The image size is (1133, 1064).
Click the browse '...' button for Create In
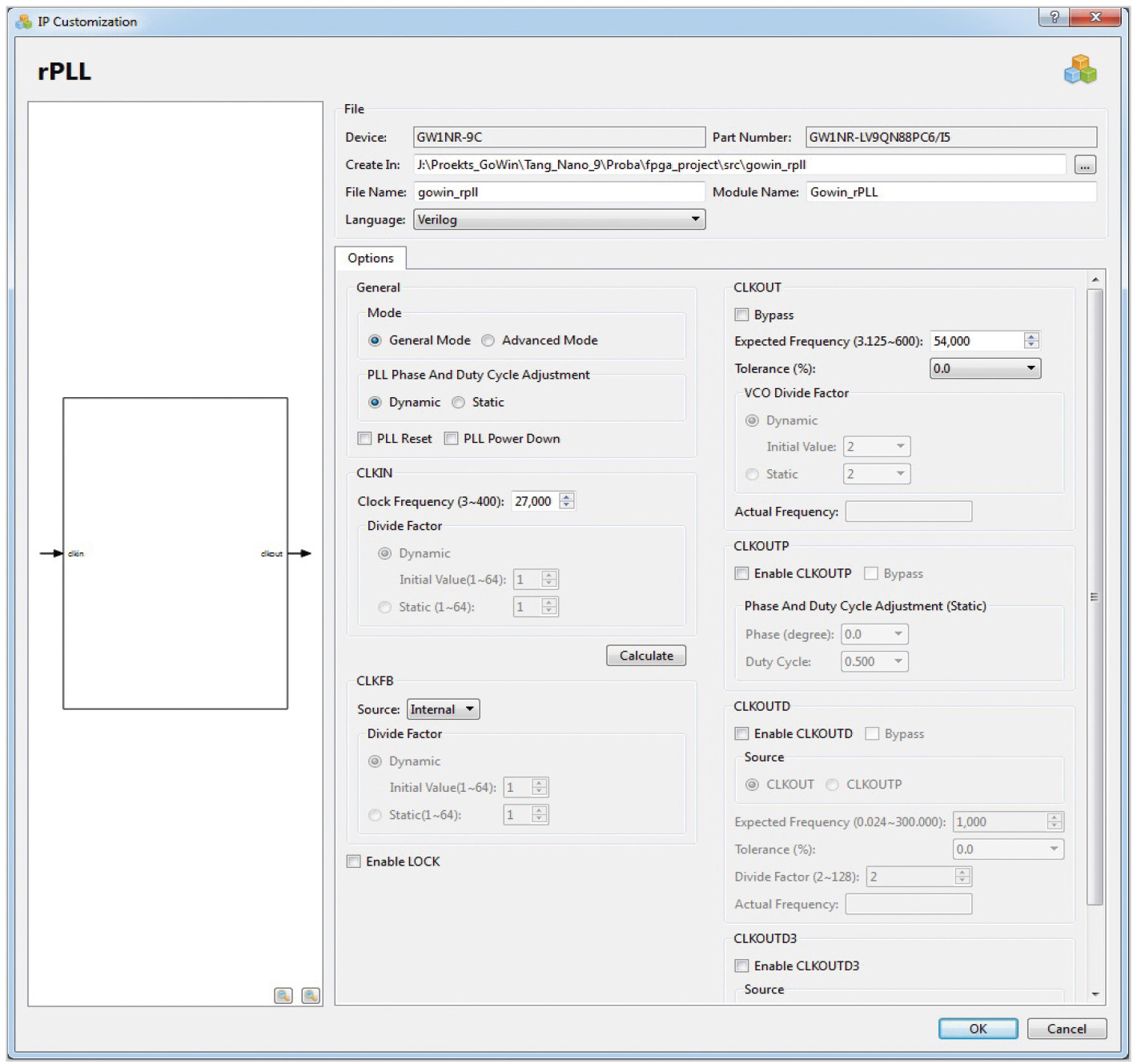1085,166
